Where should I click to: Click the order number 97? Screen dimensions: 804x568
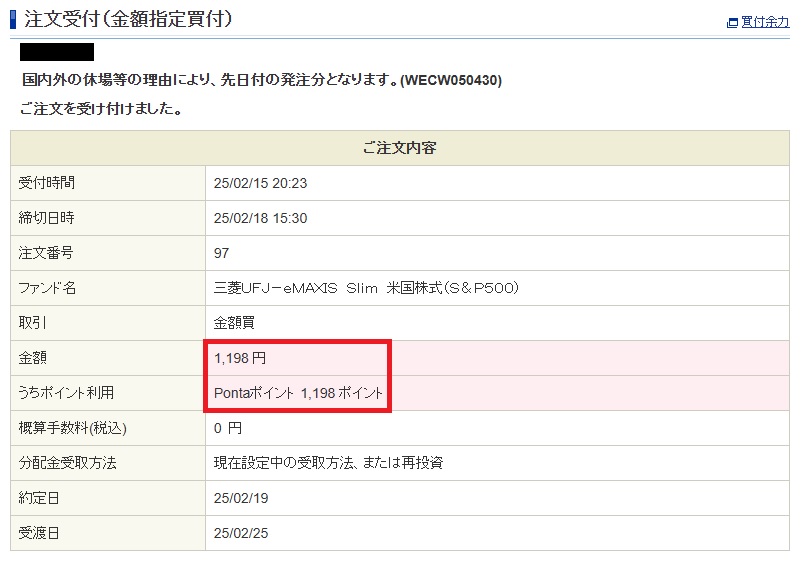tap(222, 253)
